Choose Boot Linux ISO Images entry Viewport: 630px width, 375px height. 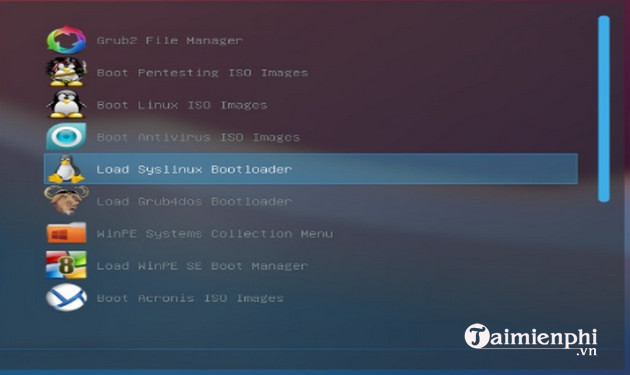click(x=182, y=105)
